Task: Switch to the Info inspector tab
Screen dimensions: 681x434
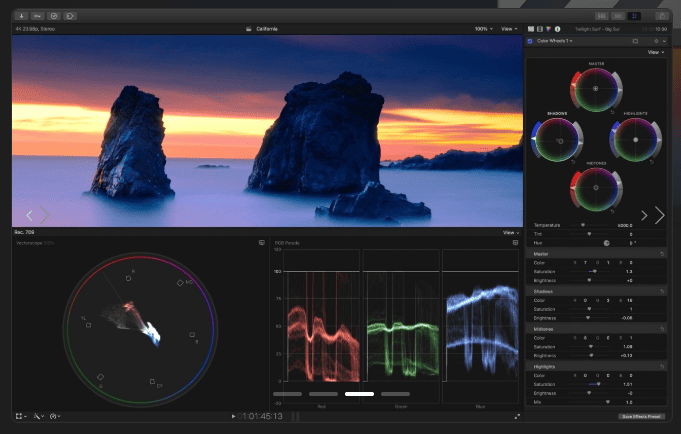Action: coord(558,29)
